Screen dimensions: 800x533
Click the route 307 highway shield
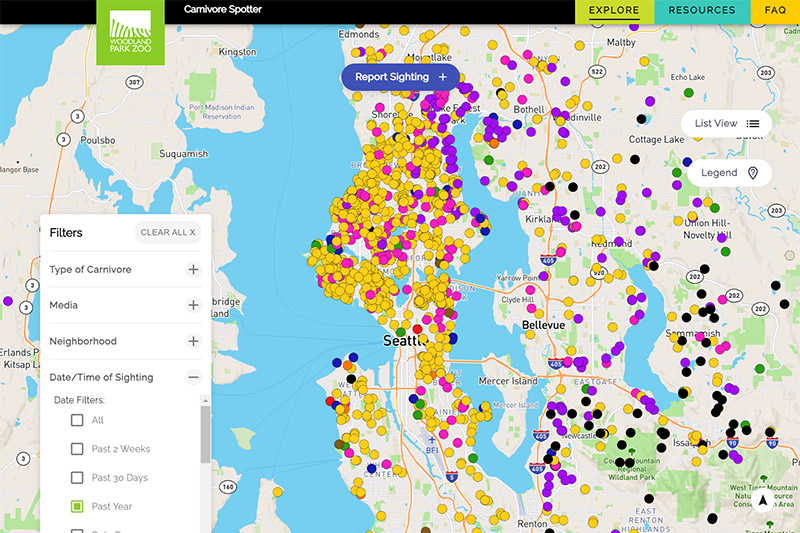134,82
